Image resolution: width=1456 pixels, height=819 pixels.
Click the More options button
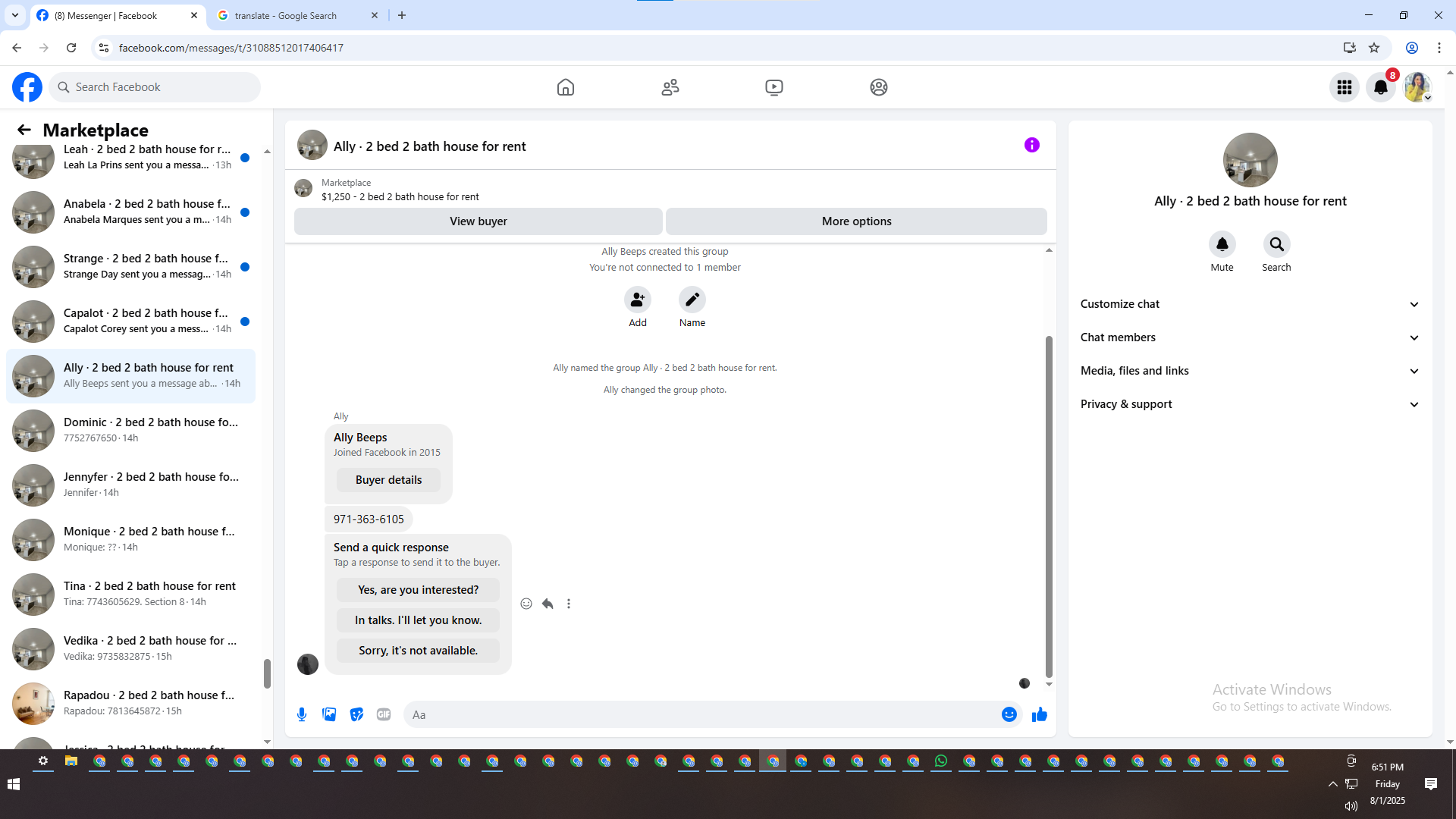pos(856,221)
